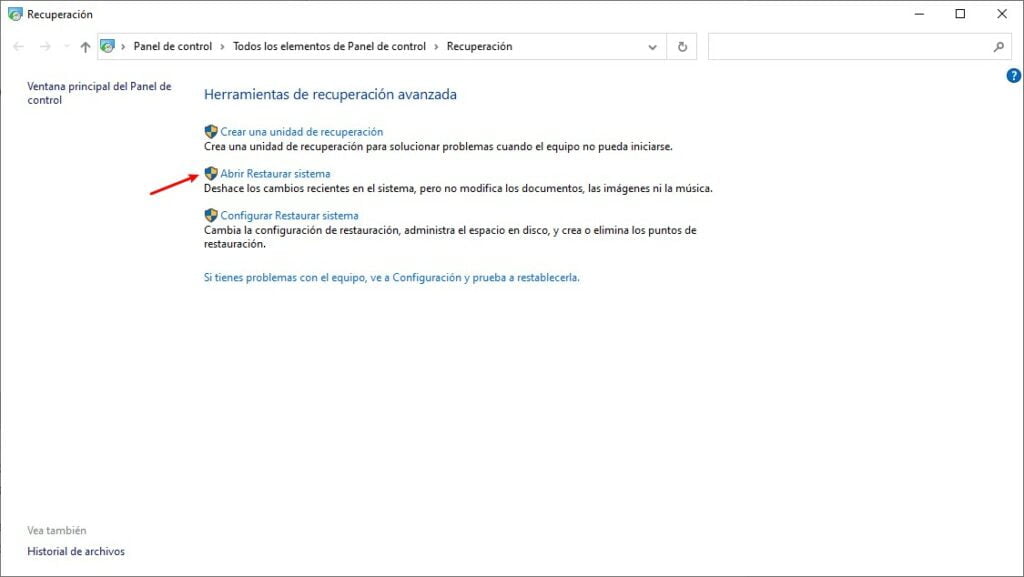Open Configurar Restaurar sistema link
The image size is (1024, 577).
click(x=289, y=215)
